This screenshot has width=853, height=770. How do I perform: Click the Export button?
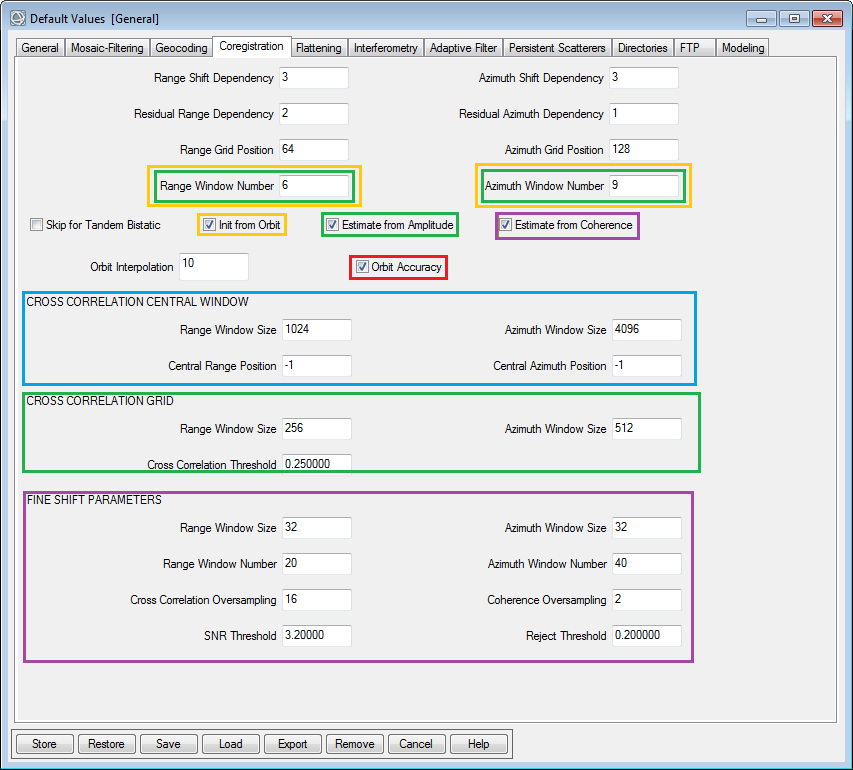tap(293, 744)
